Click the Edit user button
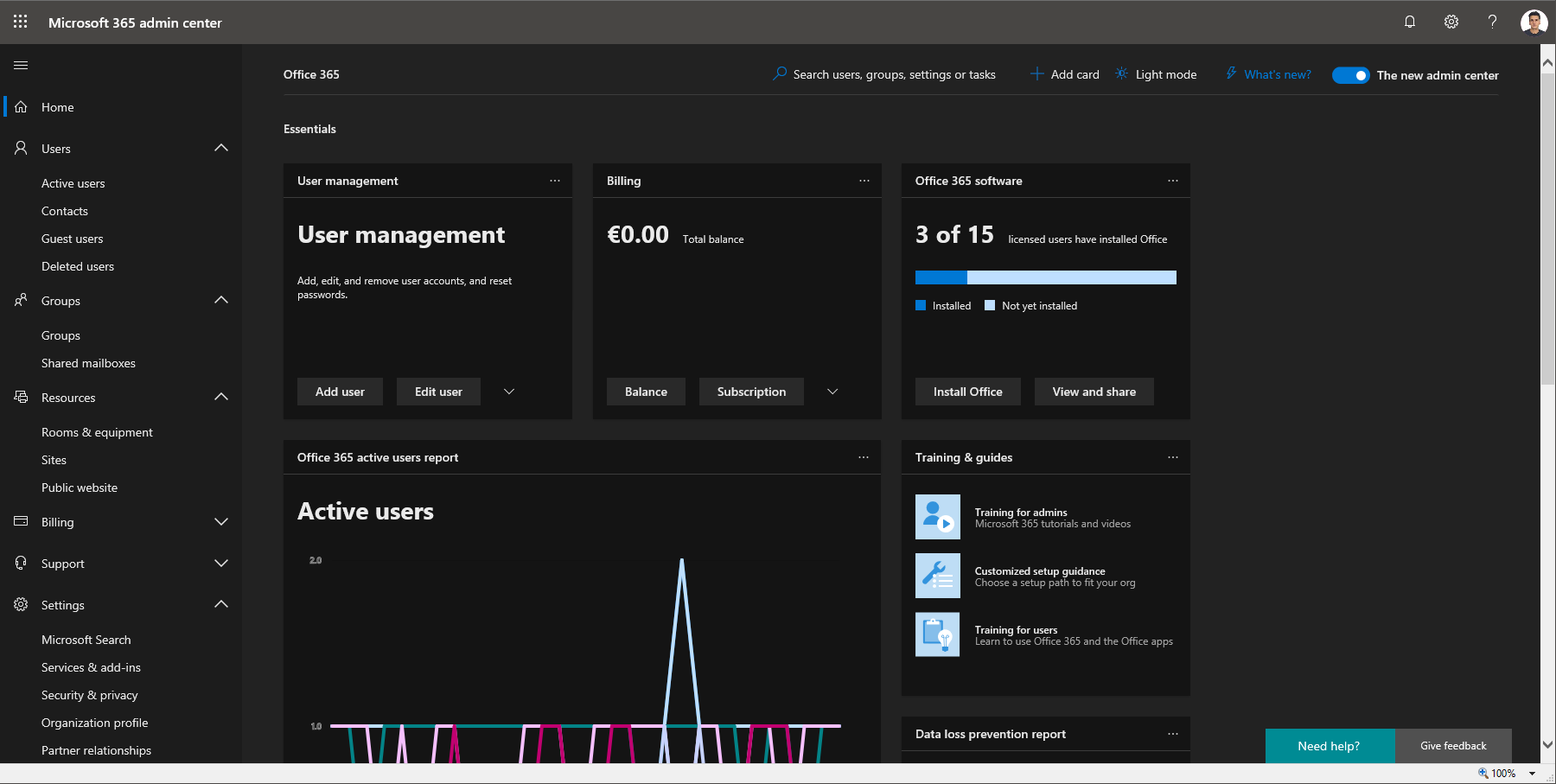Screen dimensions: 1556x784 pyautogui.click(x=438, y=392)
